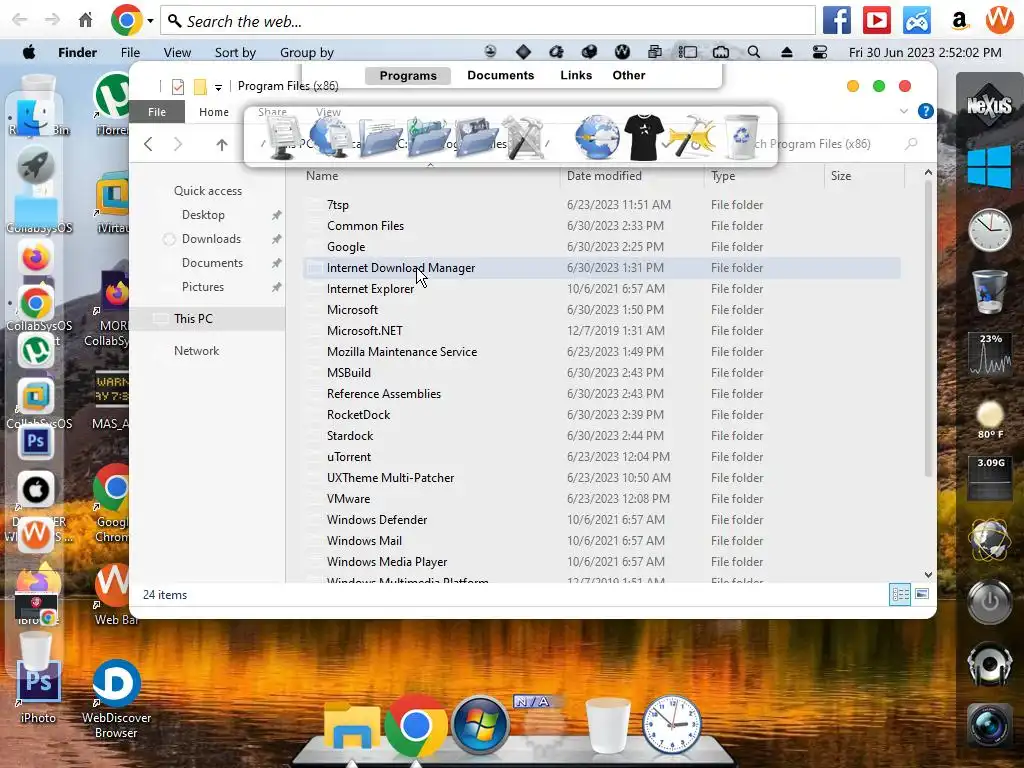Open YouTube shortcut in Web Bar
Screen dimensions: 1024x768
(876, 21)
